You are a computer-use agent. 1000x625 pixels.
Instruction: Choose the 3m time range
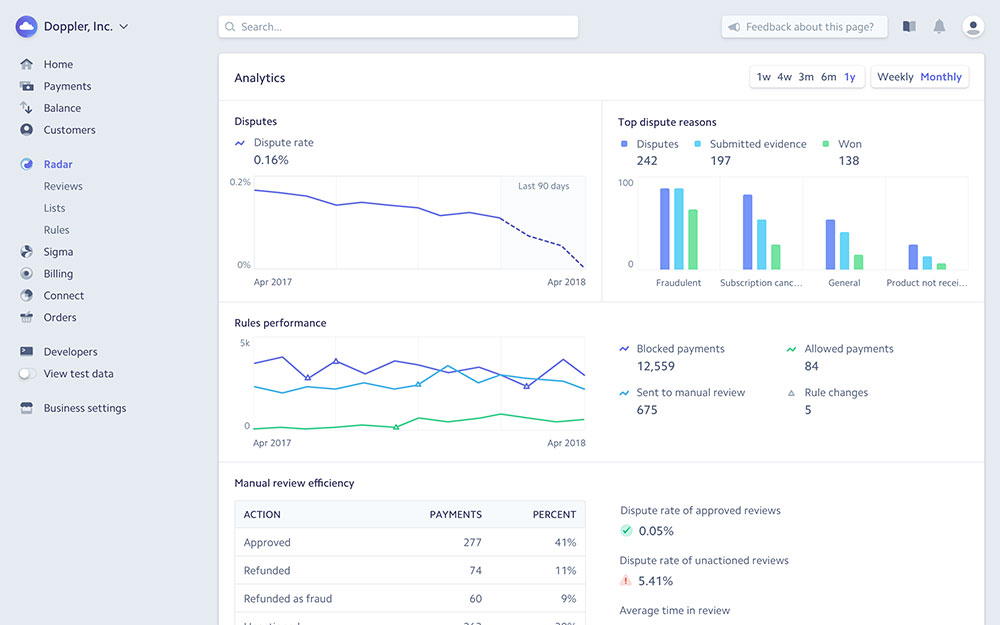[806, 77]
